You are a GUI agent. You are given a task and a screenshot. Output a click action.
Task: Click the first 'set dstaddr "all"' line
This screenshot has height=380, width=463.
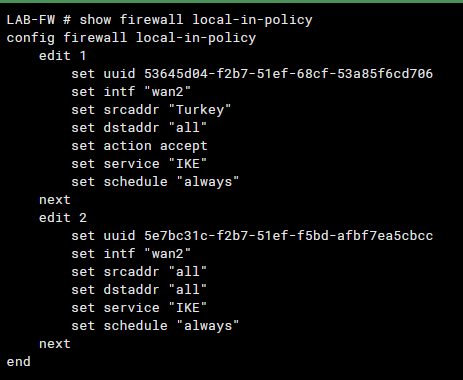click(139, 128)
